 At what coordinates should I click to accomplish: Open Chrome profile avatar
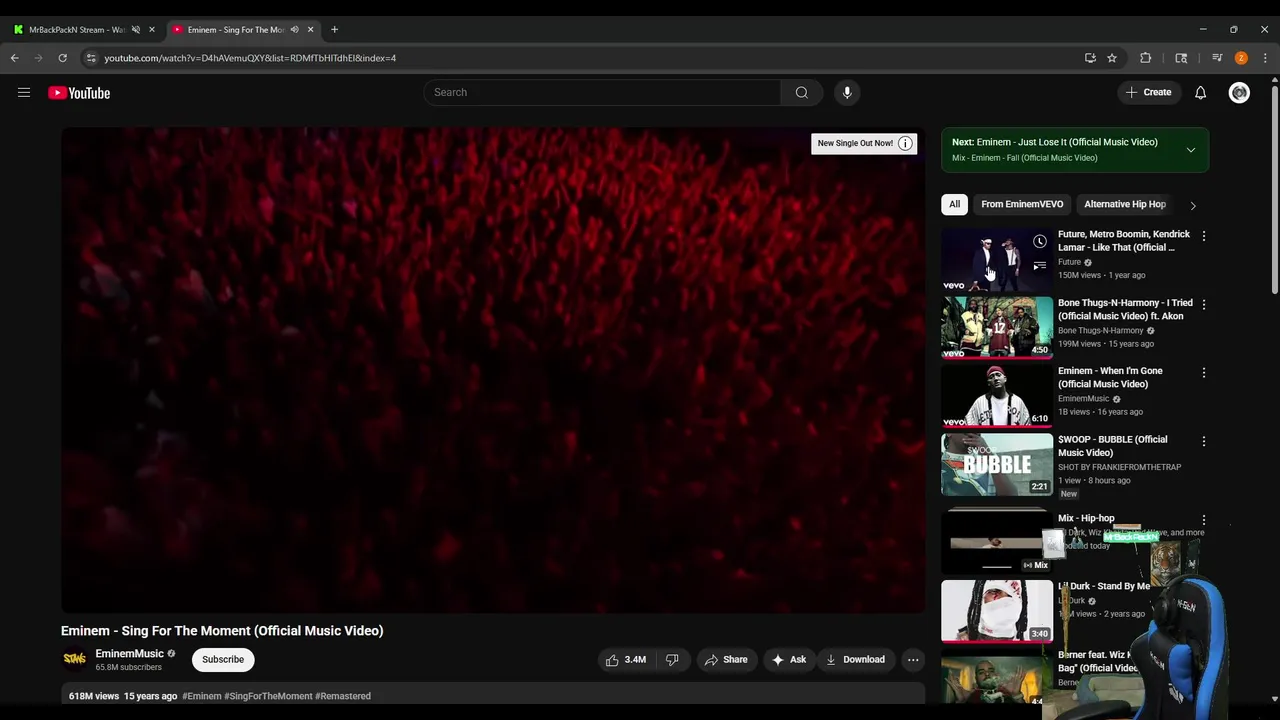tap(1241, 58)
